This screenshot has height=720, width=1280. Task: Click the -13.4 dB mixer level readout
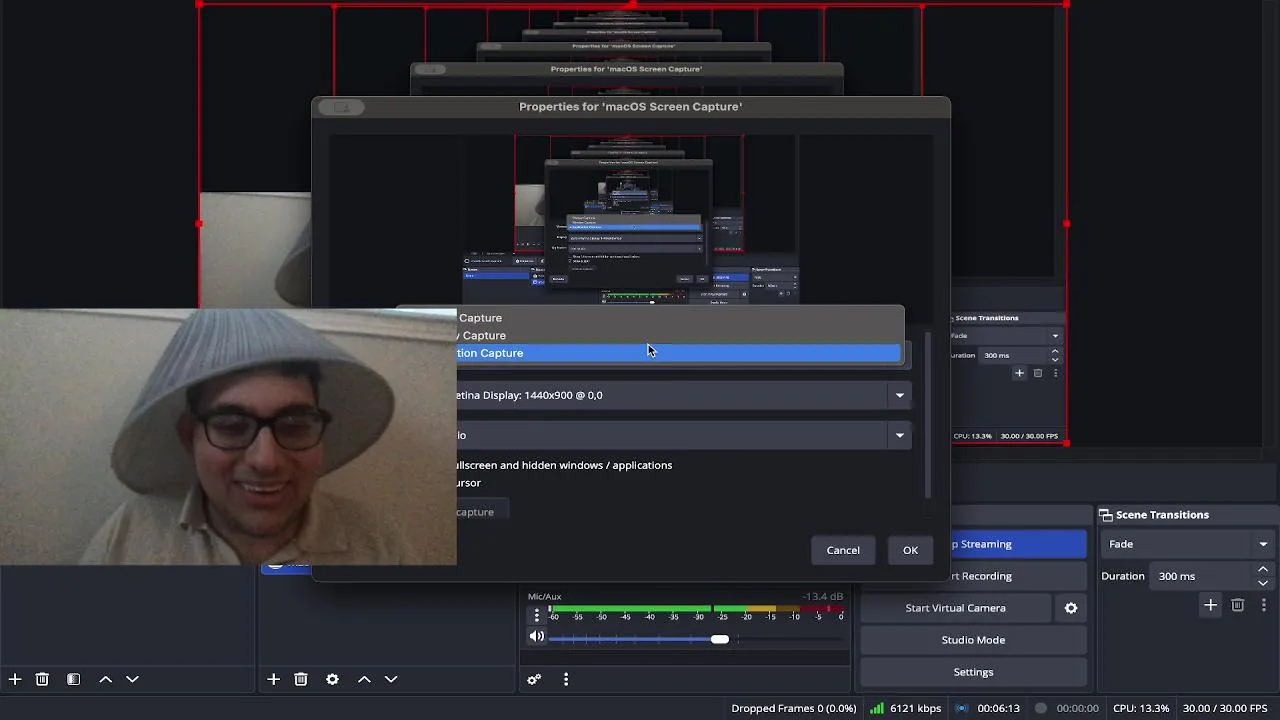[x=822, y=597]
